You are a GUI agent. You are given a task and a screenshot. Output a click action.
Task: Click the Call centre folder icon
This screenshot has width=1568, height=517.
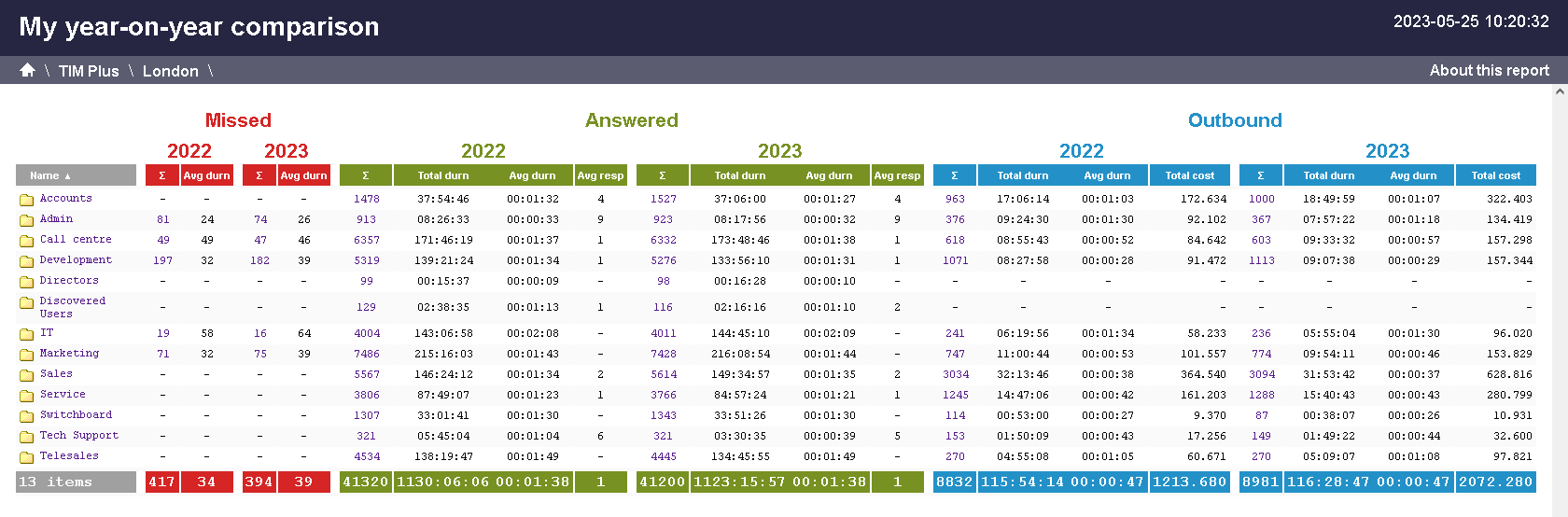click(x=27, y=241)
